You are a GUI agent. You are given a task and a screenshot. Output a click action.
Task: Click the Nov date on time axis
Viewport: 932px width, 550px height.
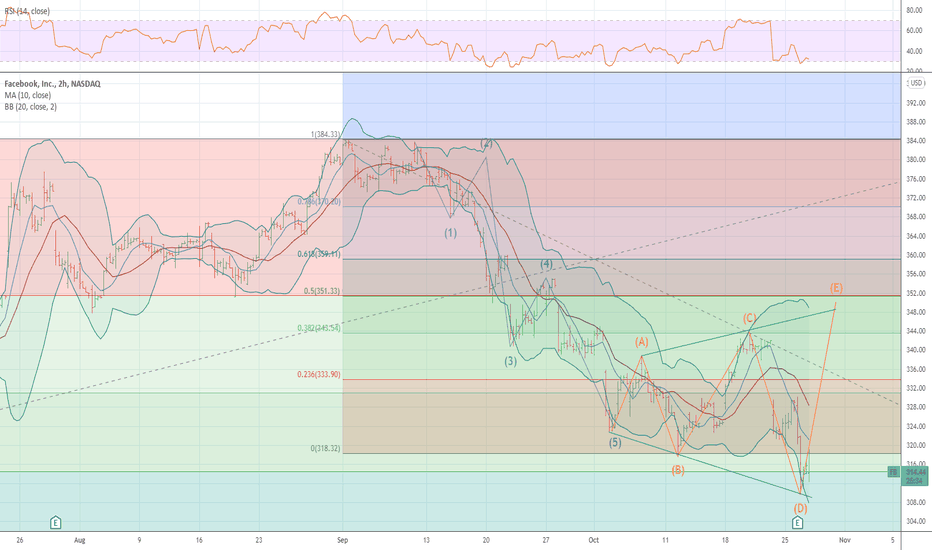point(844,540)
